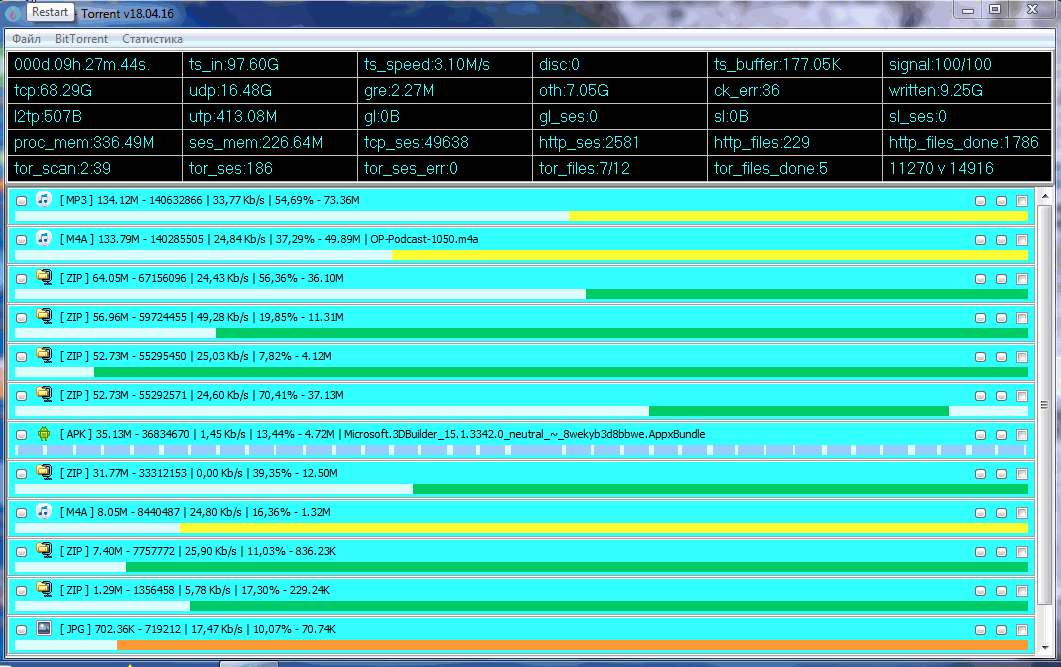
Task: Click the archive icon on the ZIP 1.29M row
Action: [43, 590]
